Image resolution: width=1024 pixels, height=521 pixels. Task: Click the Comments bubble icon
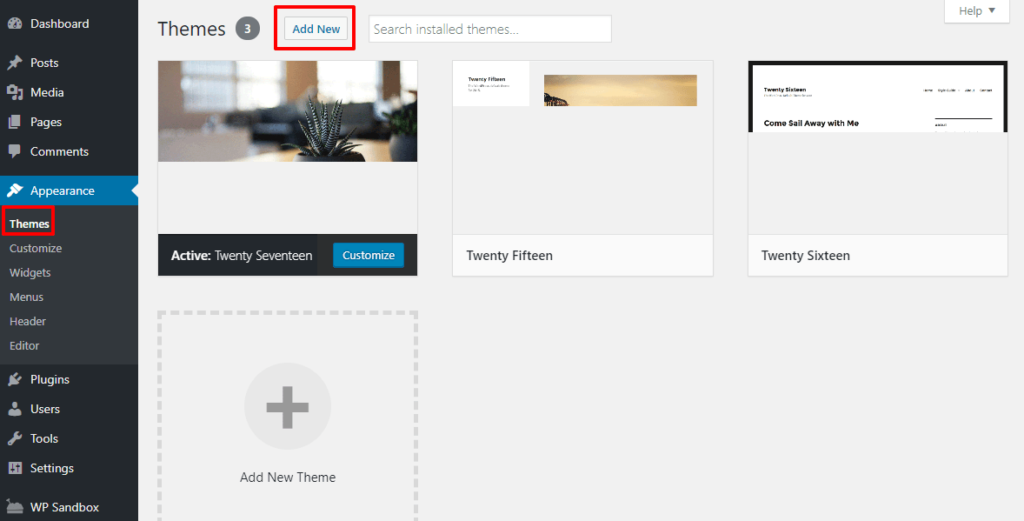[14, 151]
